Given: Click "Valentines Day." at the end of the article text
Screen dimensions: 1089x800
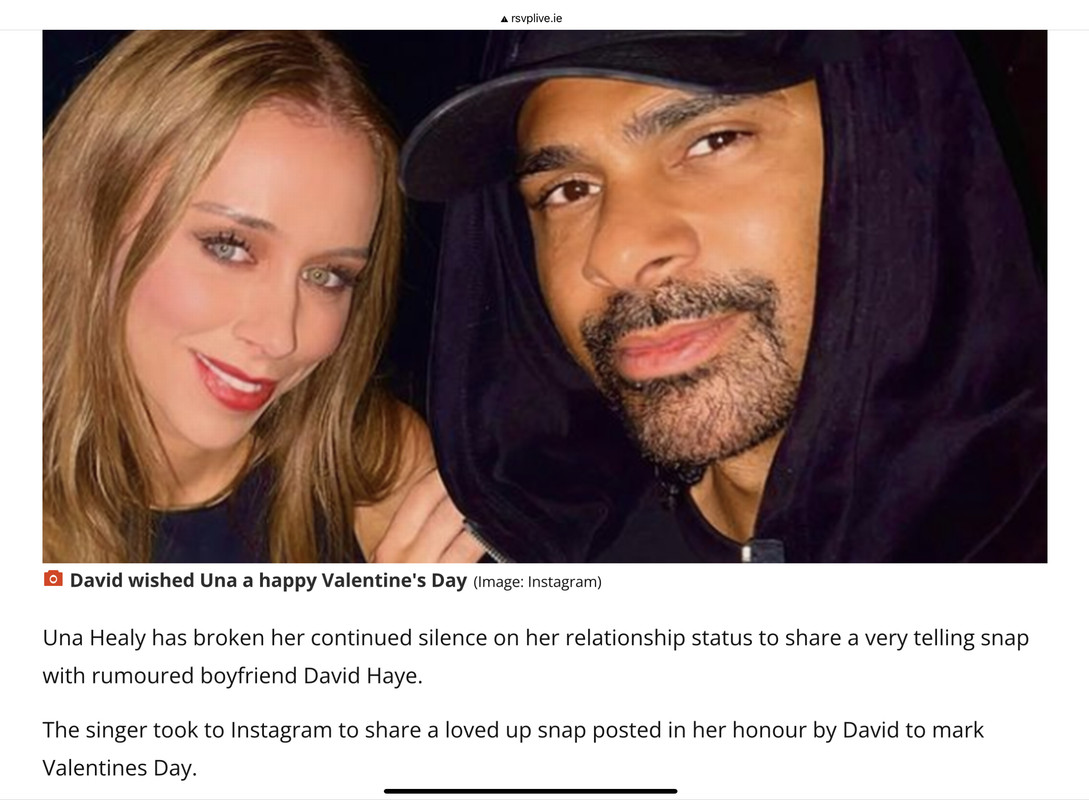Looking at the screenshot, I should point(119,768).
